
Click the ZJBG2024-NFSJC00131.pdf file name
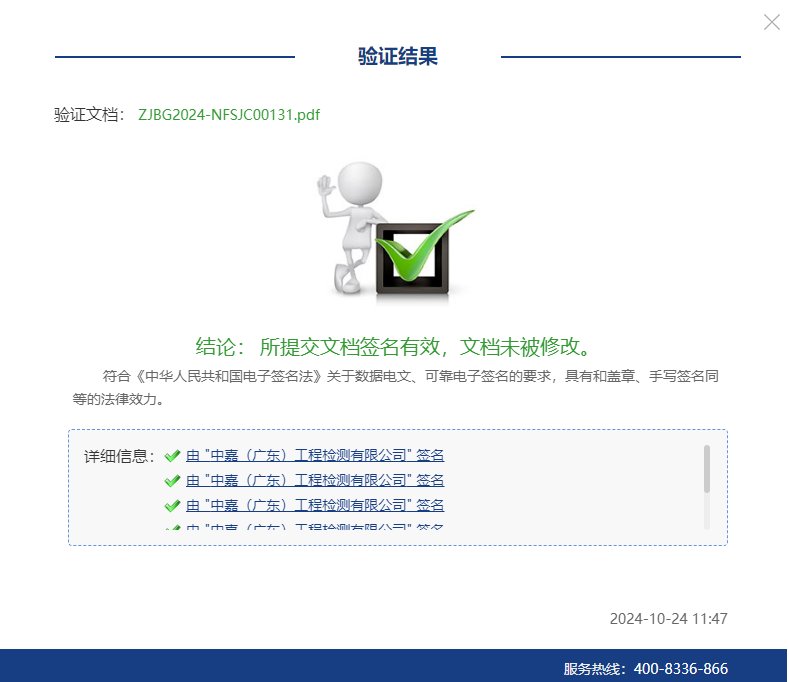(x=229, y=115)
